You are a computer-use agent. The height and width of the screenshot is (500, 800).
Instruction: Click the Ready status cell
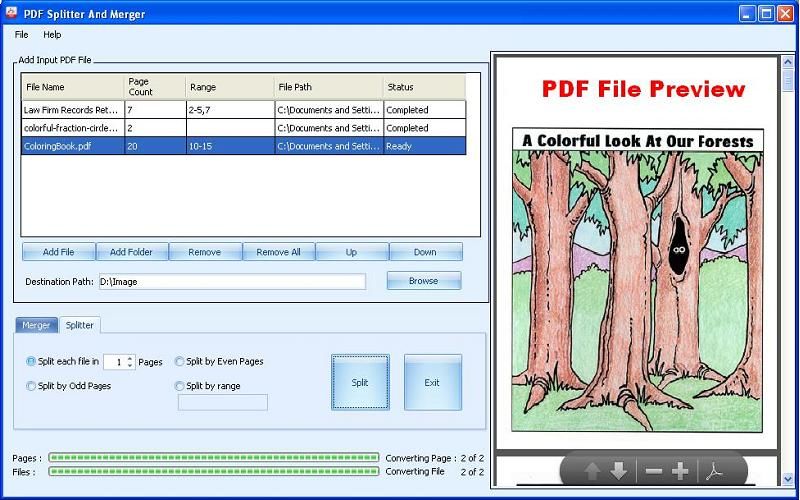pos(424,146)
